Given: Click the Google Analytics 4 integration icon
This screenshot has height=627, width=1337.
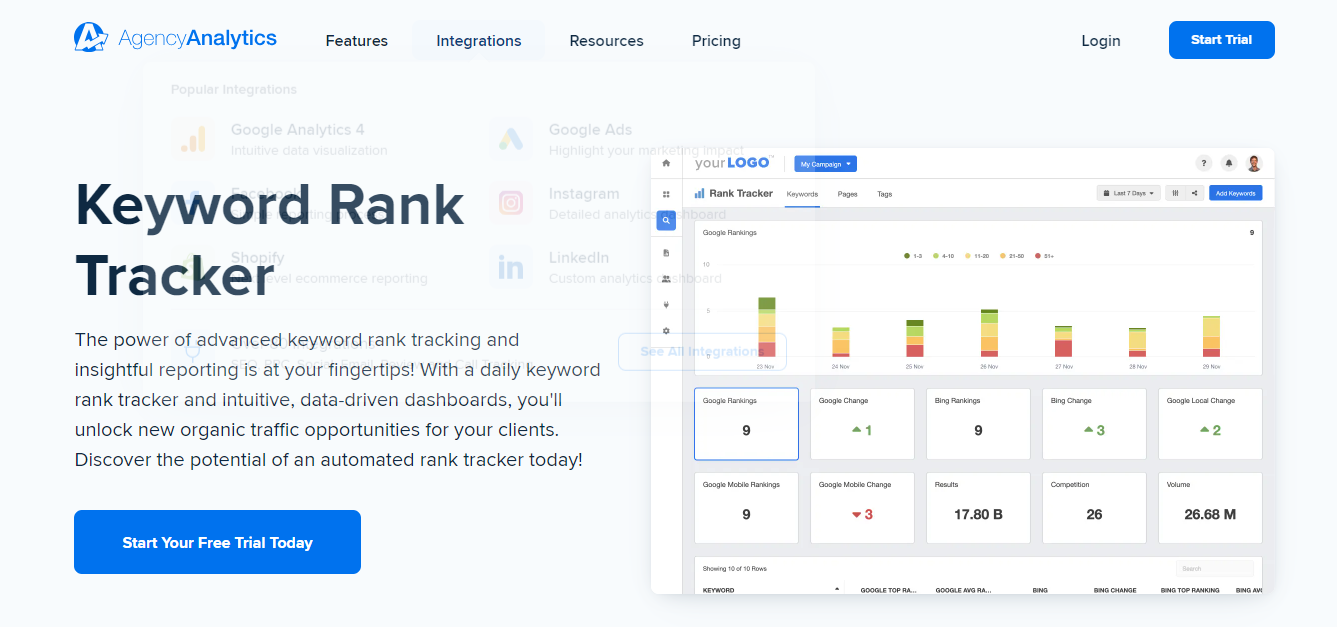Looking at the screenshot, I should tap(192, 139).
